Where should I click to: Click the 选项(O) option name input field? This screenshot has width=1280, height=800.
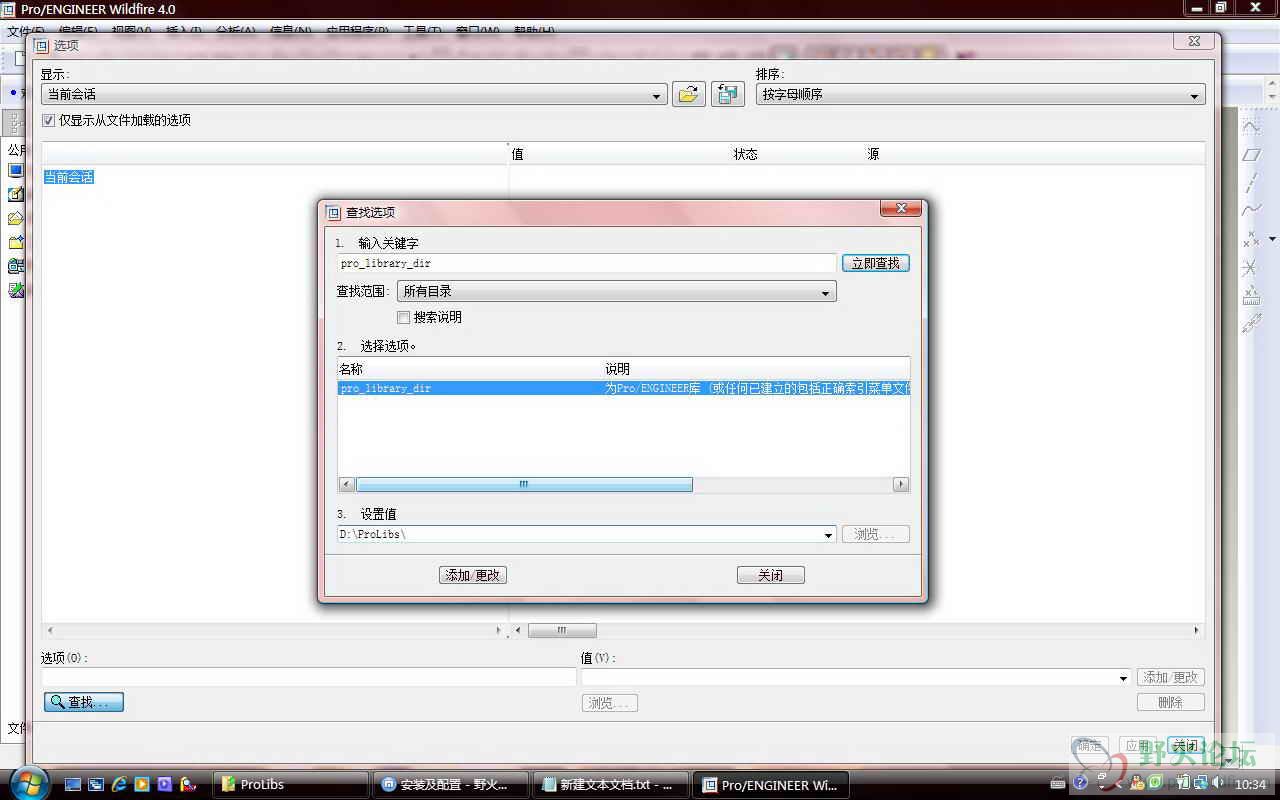pos(308,677)
